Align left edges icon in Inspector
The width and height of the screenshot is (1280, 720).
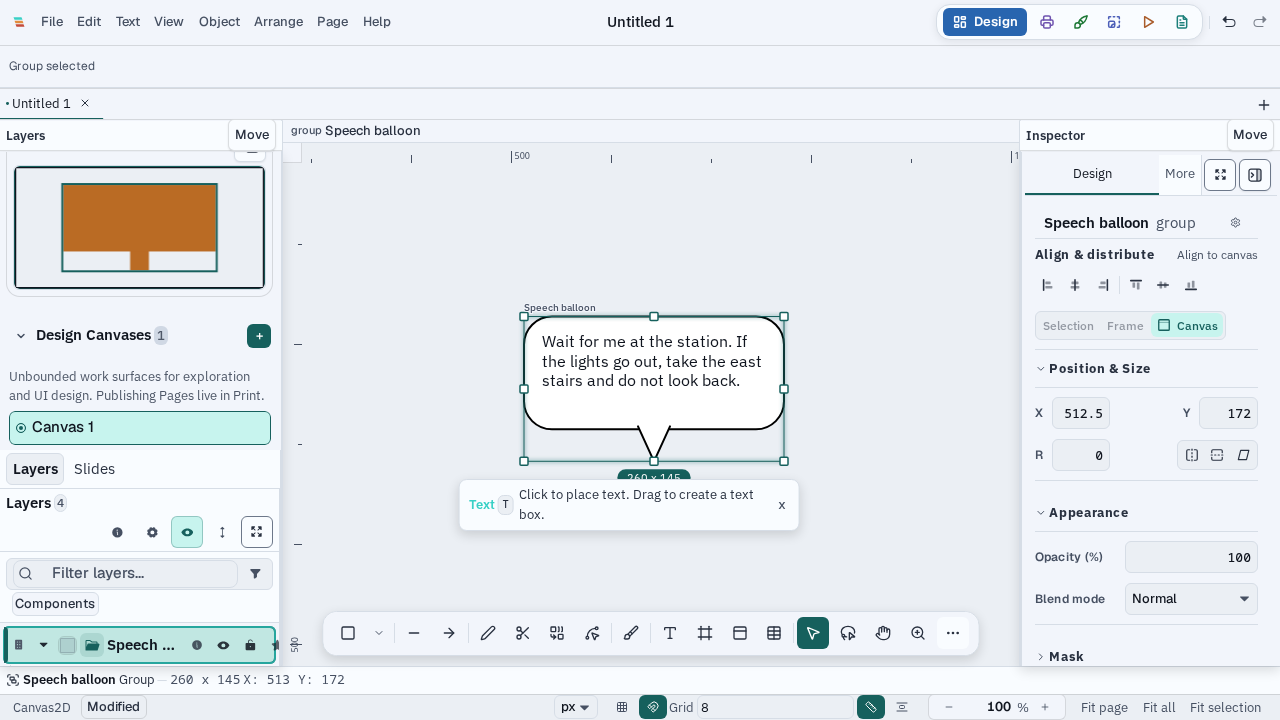point(1048,285)
